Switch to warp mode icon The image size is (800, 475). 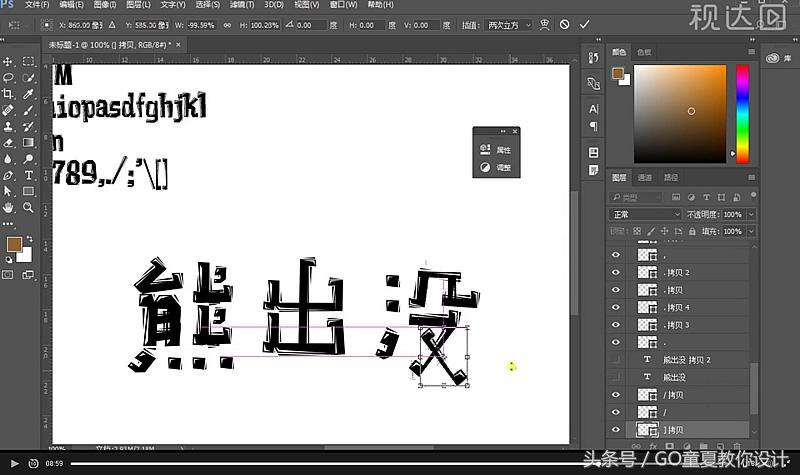545,24
